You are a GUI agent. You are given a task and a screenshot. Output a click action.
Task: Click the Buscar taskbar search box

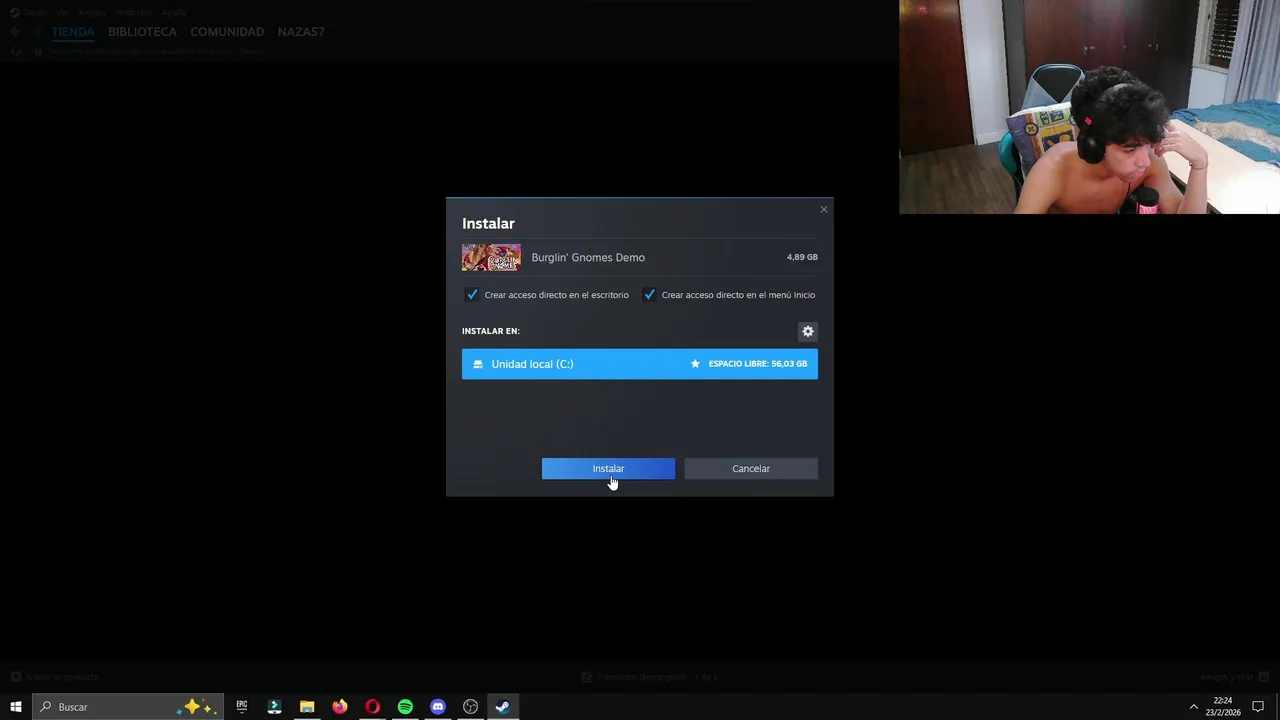[x=128, y=707]
